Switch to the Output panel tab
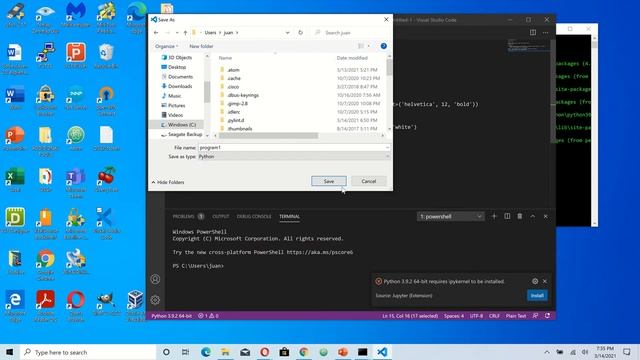Screen dimensions: 640x360 [x=220, y=216]
